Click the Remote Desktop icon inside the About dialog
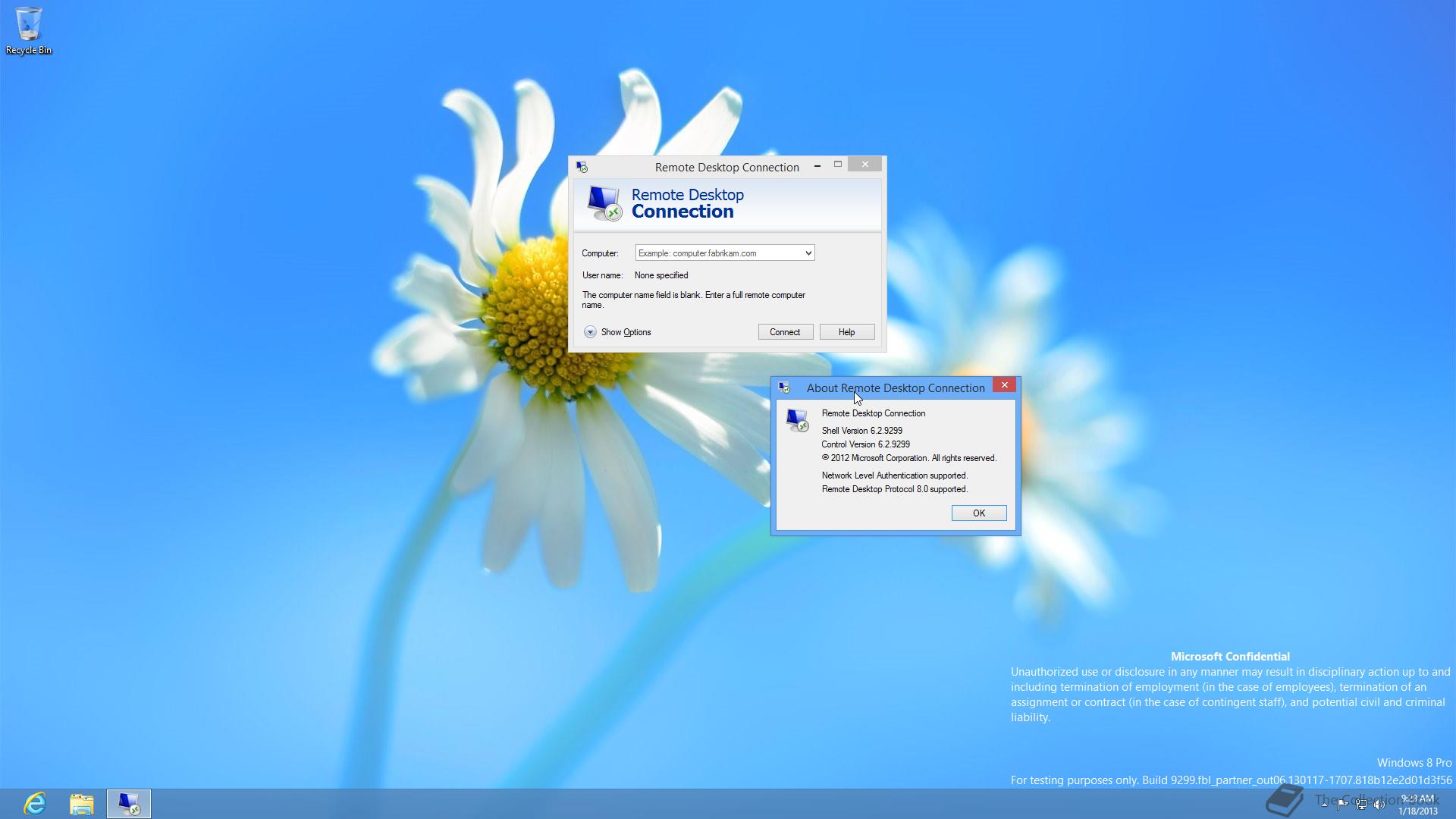This screenshot has width=1456, height=819. [797, 420]
